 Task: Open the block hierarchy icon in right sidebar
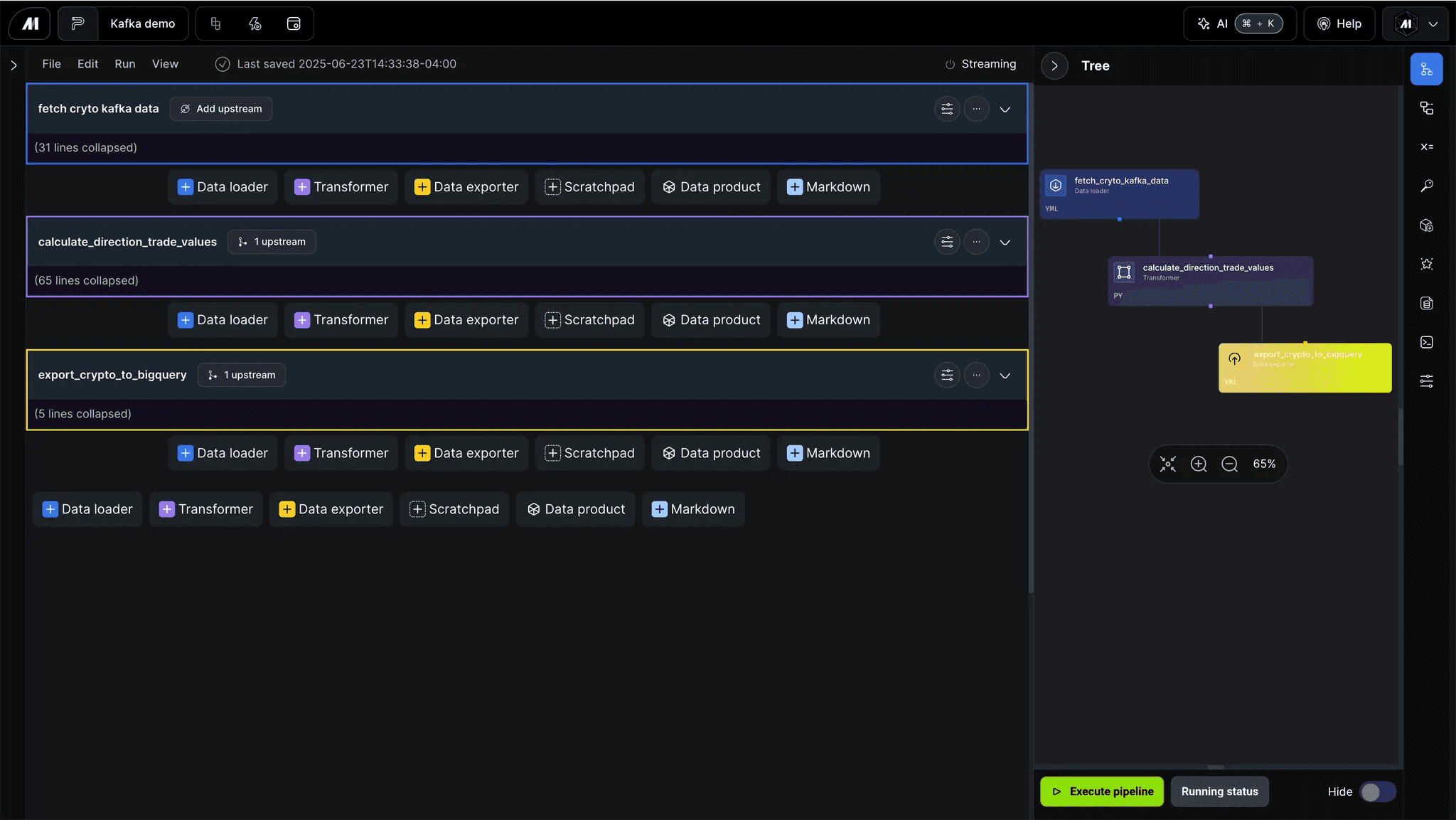(x=1426, y=108)
